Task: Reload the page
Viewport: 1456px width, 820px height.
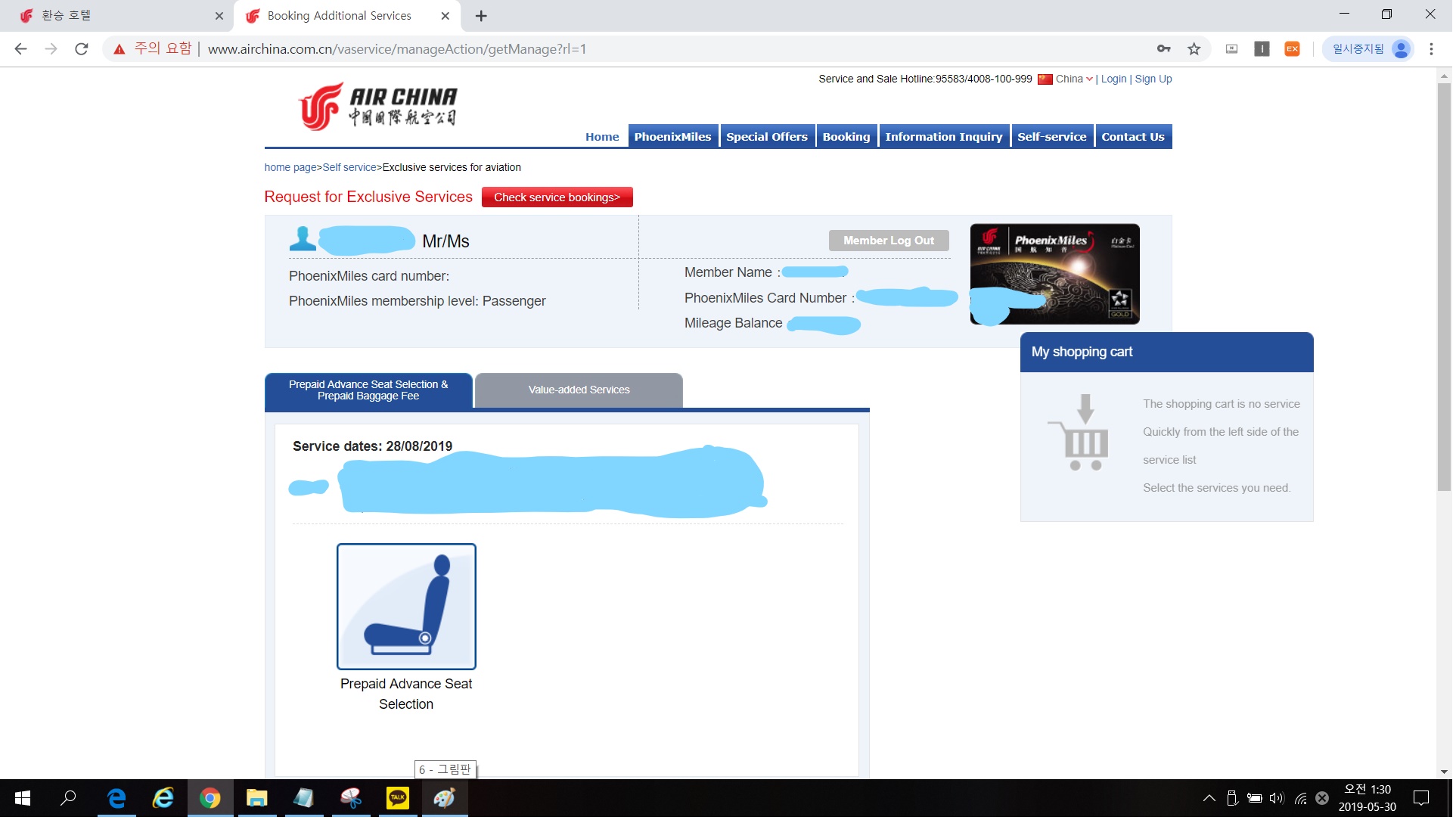Action: click(x=82, y=49)
